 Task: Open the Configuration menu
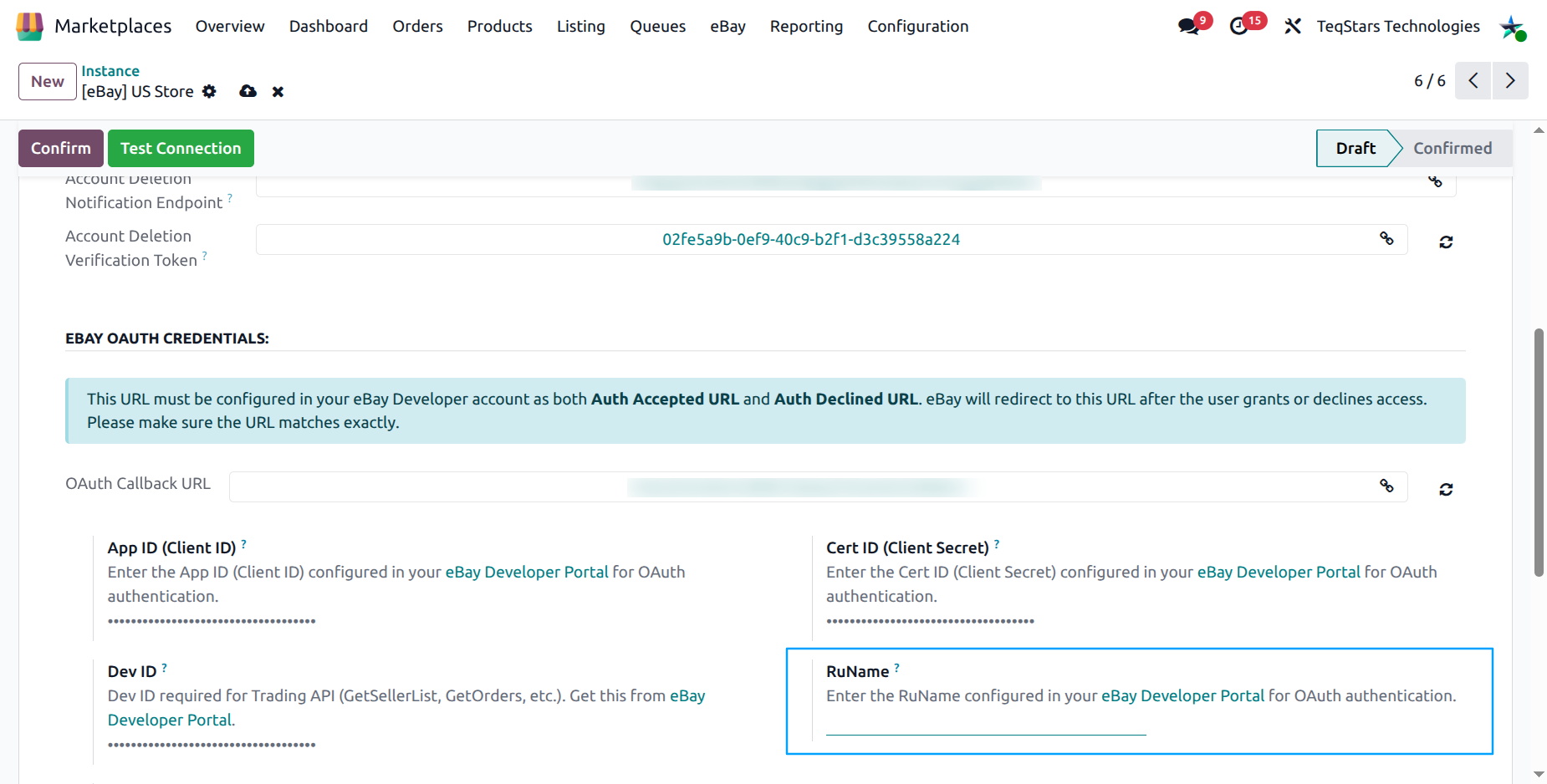pyautogui.click(x=918, y=26)
